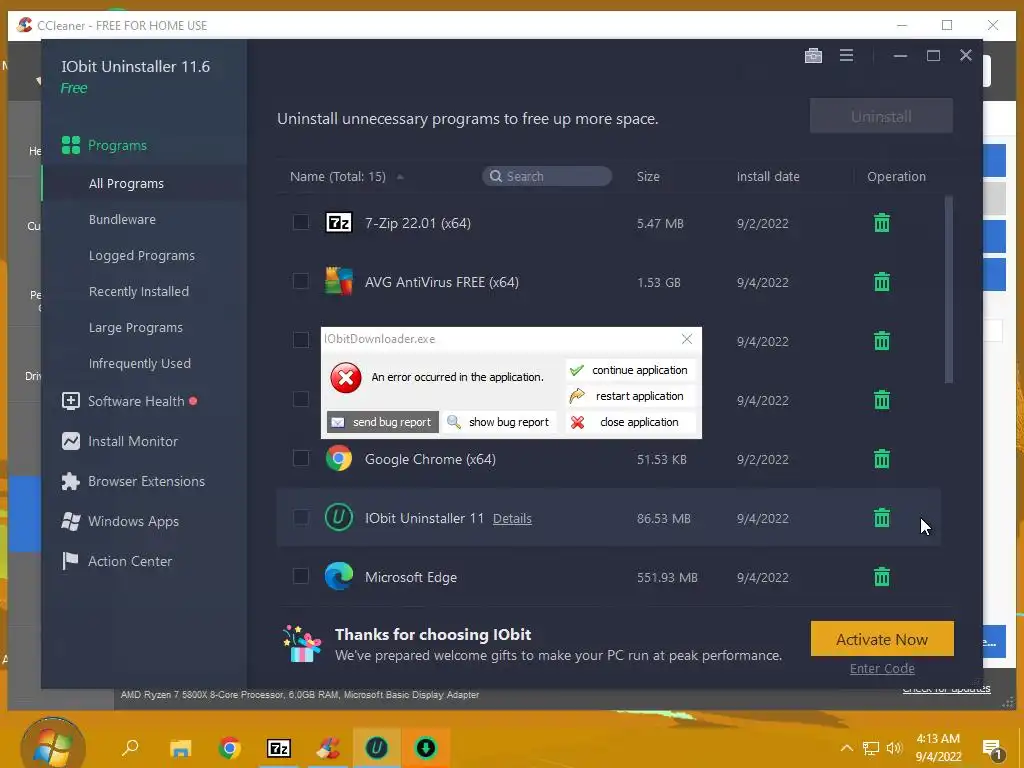This screenshot has width=1024, height=768.
Task: Click restart application in error dialog
Action: coord(630,396)
